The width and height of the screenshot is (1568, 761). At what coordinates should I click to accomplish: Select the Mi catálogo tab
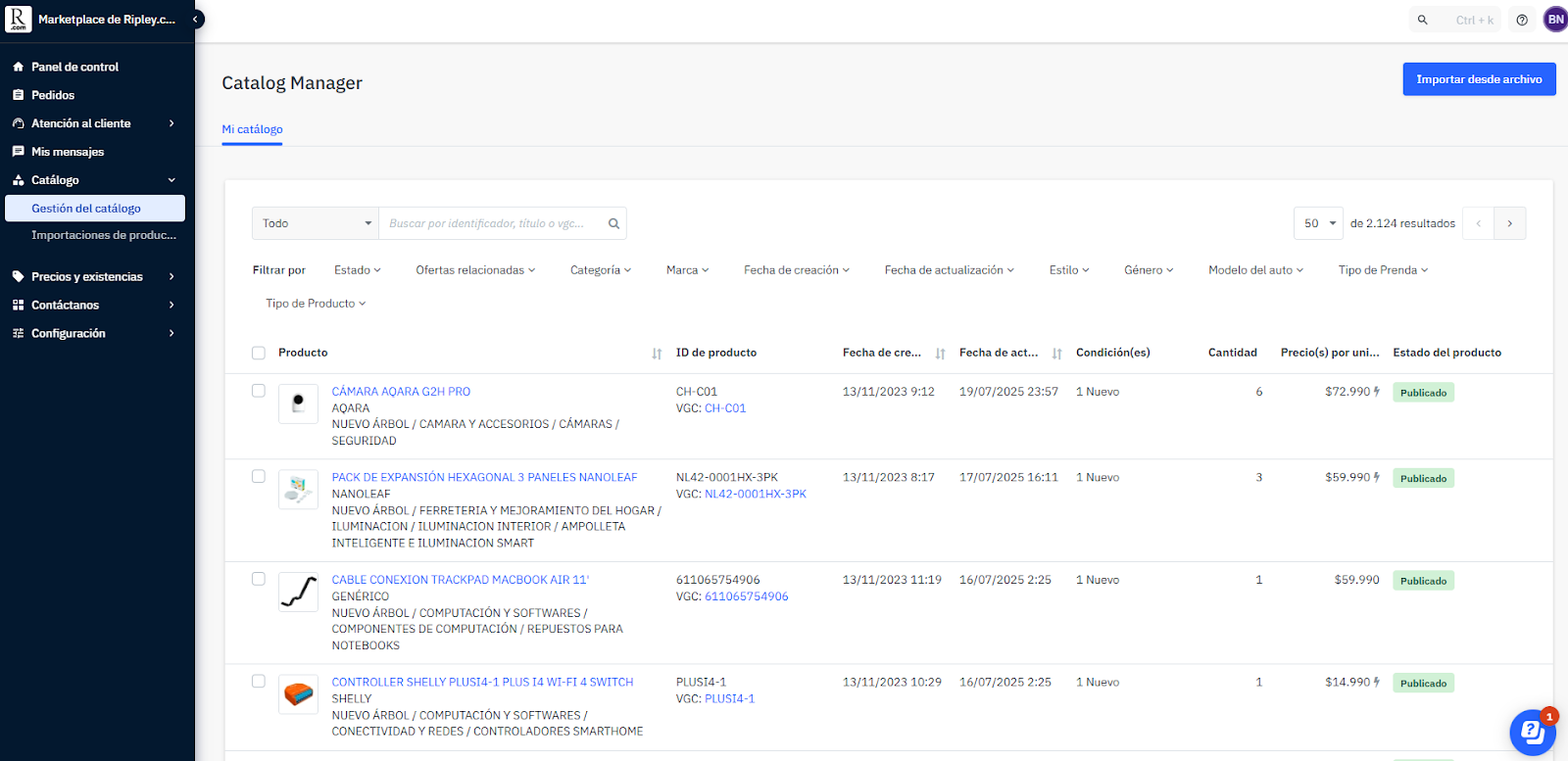click(252, 129)
